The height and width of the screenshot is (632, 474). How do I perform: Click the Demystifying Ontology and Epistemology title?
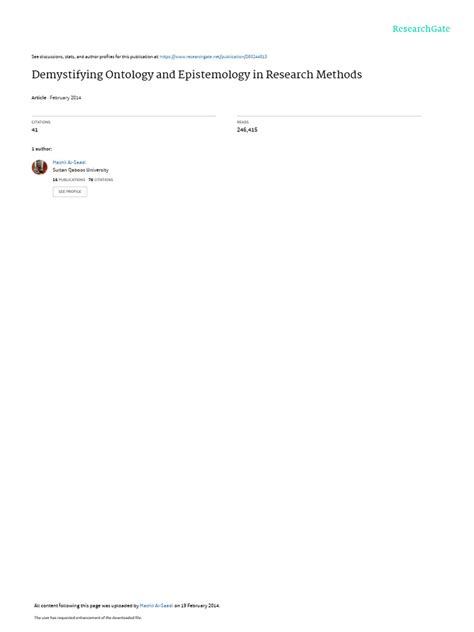tap(197, 75)
